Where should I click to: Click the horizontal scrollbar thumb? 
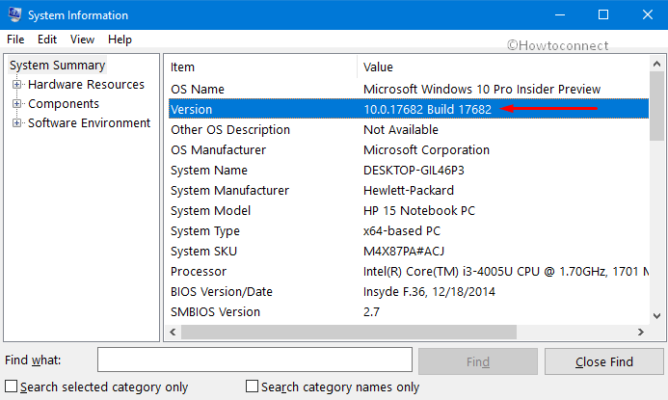click(349, 332)
